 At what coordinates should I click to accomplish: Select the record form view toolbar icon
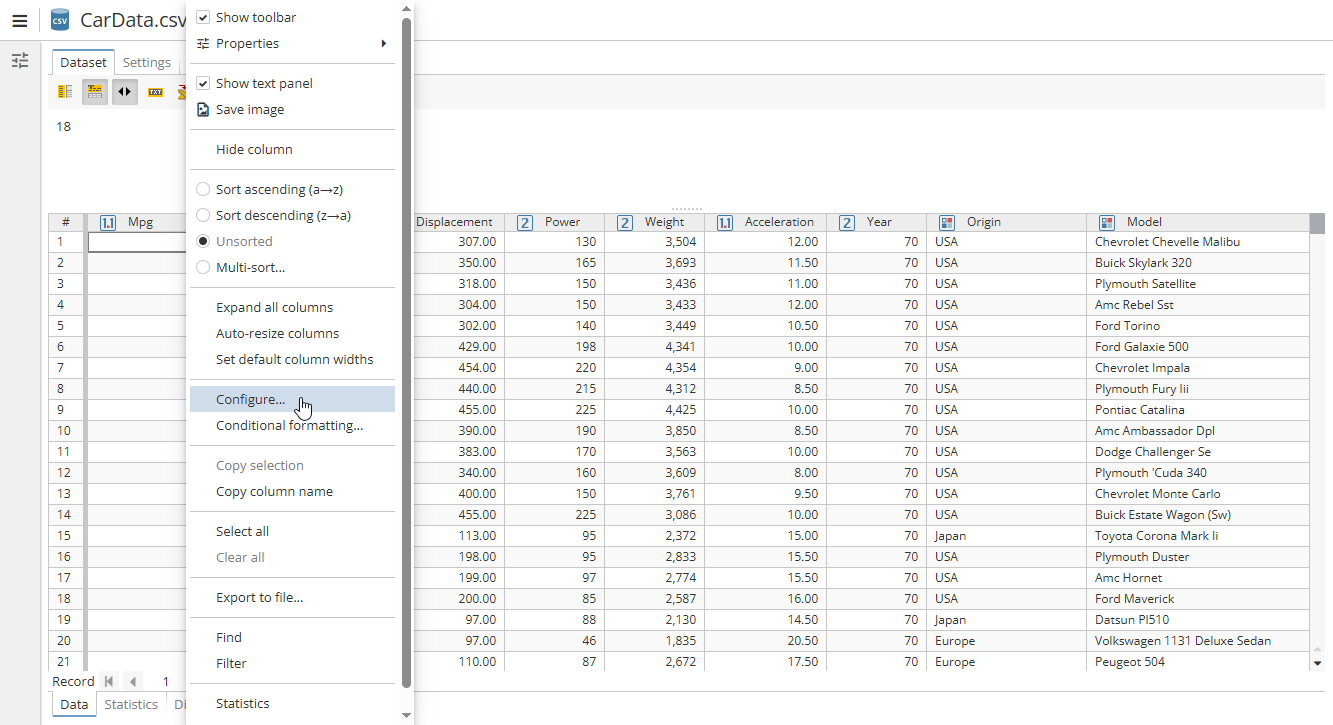(x=94, y=91)
